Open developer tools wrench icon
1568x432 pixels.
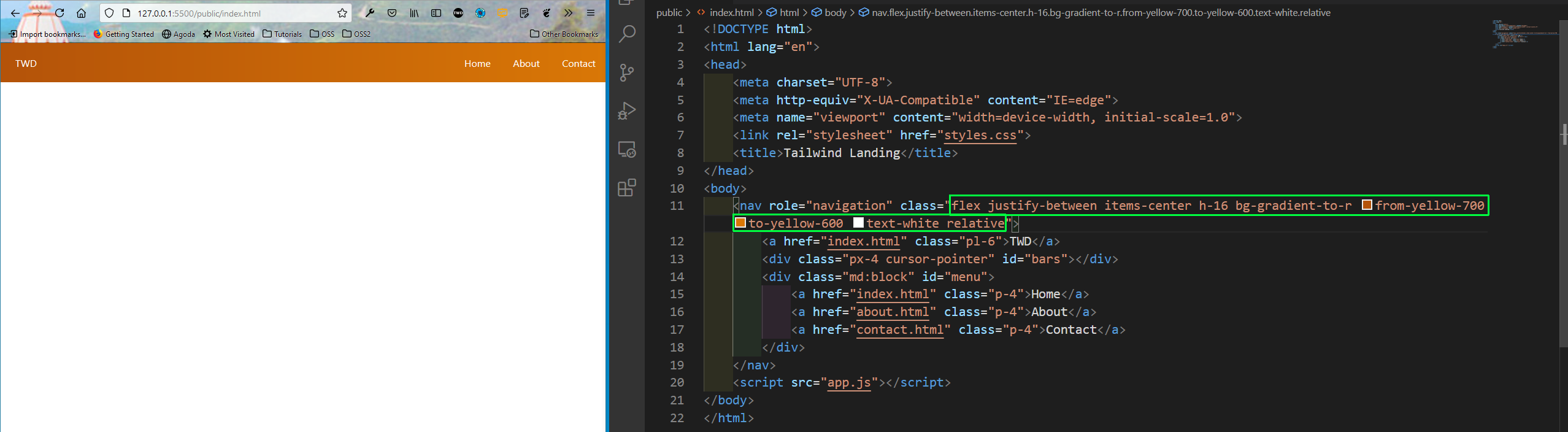[370, 13]
